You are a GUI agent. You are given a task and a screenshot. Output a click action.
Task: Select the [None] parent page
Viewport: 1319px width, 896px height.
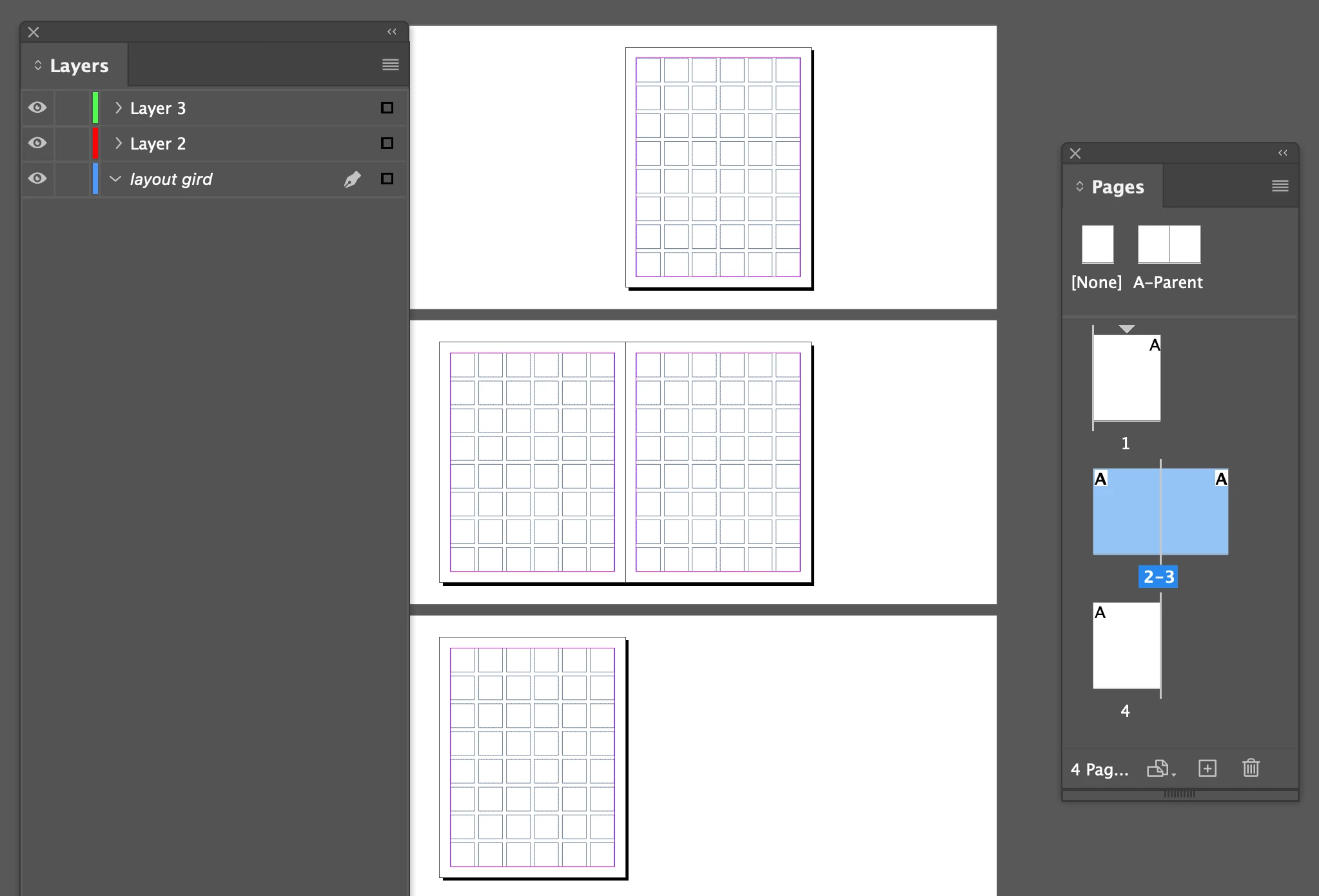(x=1097, y=245)
